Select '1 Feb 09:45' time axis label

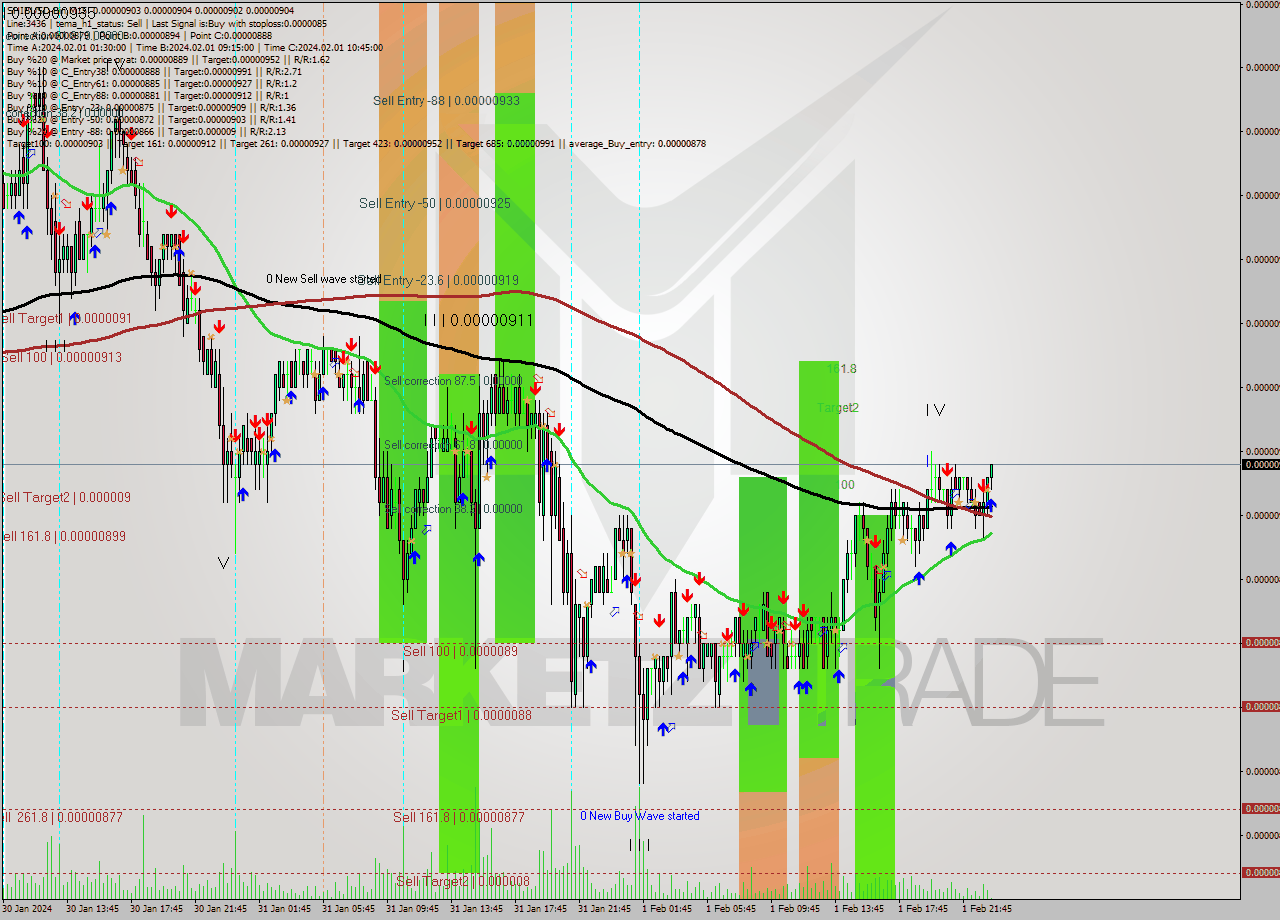click(x=795, y=909)
